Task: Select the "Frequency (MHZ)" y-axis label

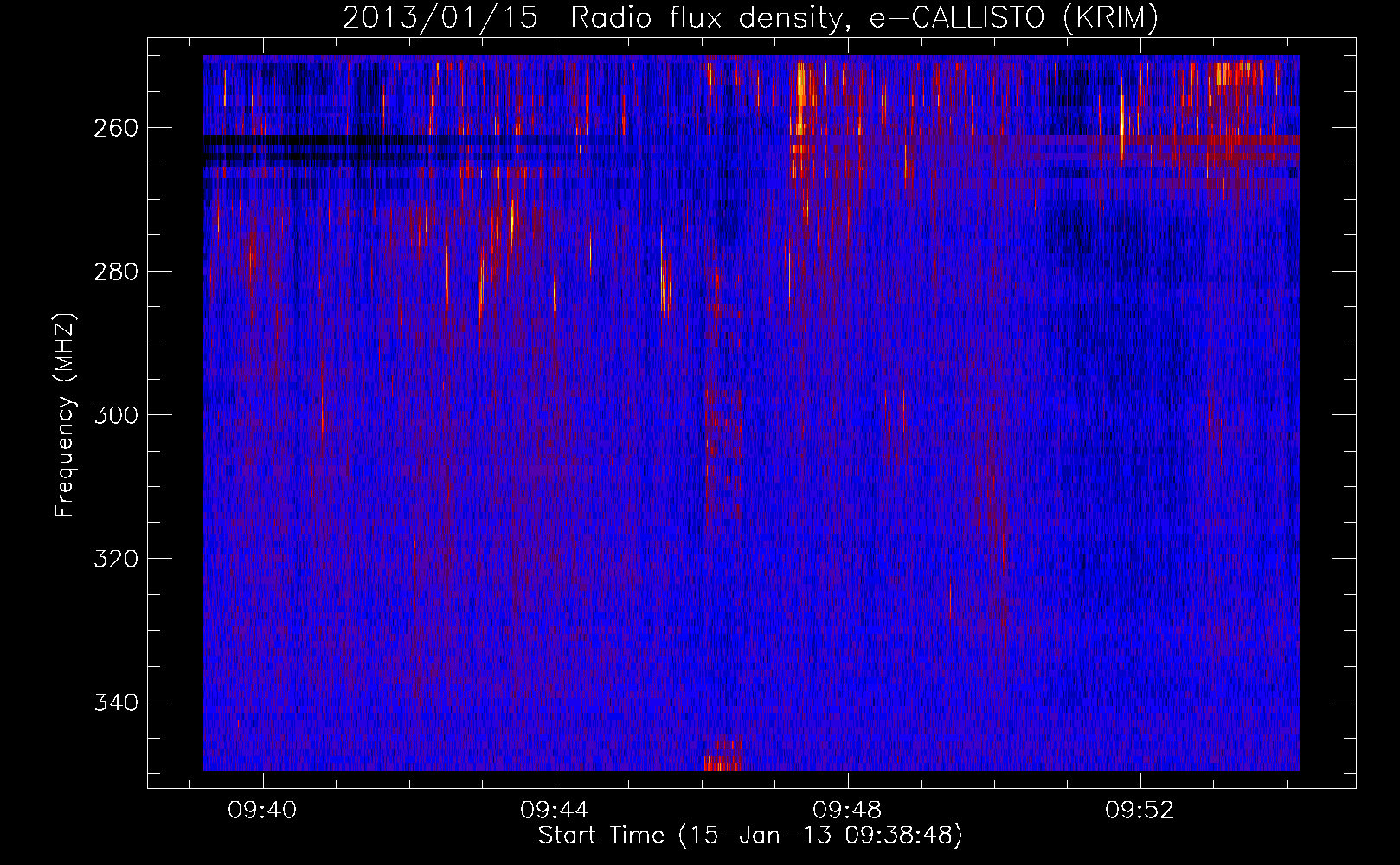Action: point(65,415)
